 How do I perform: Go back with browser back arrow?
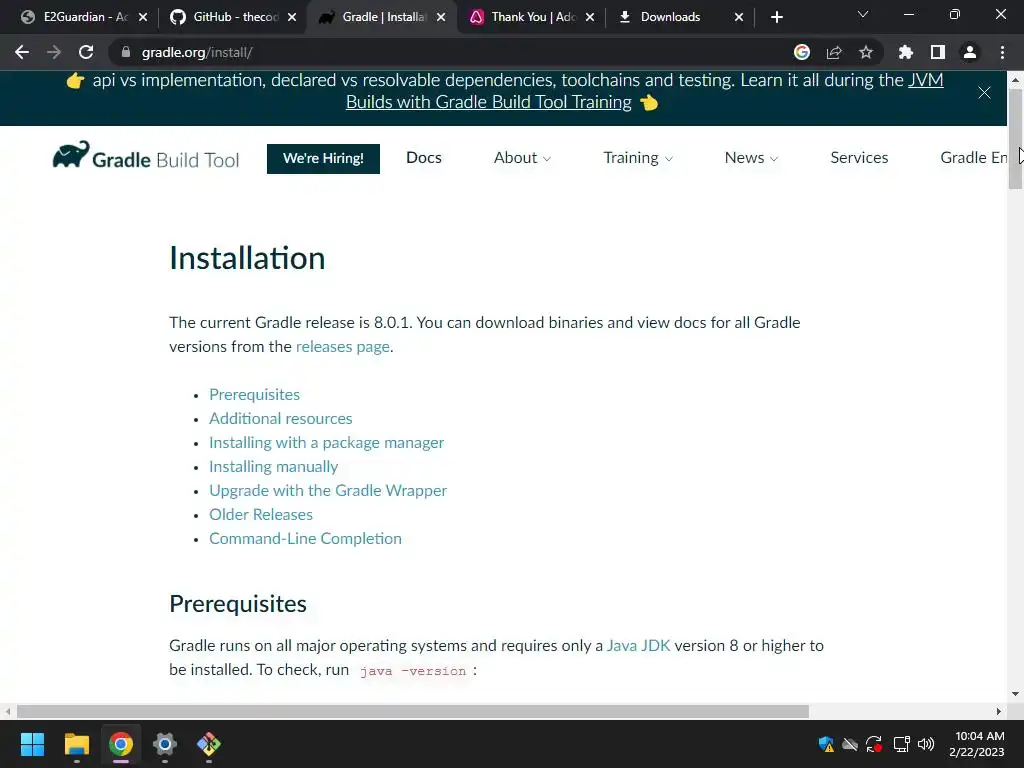click(x=22, y=52)
